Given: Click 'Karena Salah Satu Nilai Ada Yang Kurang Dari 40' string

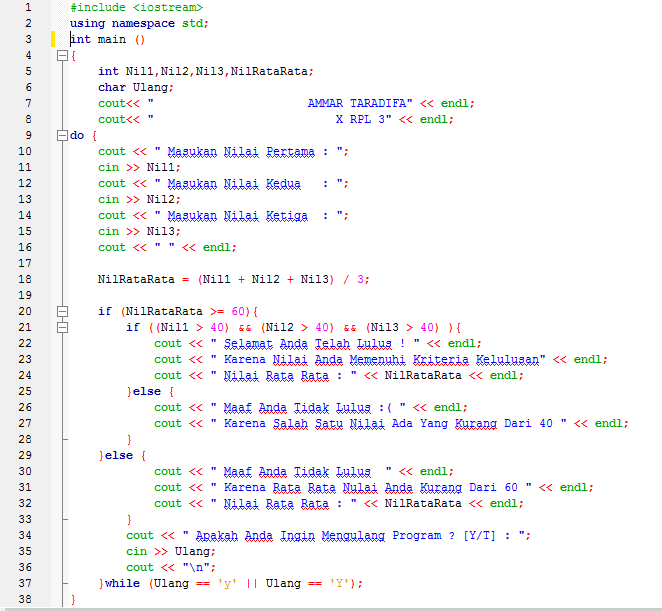Looking at the screenshot, I should pyautogui.click(x=388, y=424).
